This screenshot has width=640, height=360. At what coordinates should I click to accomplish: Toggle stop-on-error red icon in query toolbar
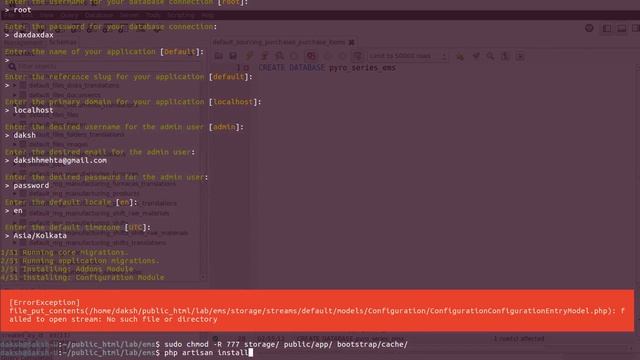tap(311, 56)
